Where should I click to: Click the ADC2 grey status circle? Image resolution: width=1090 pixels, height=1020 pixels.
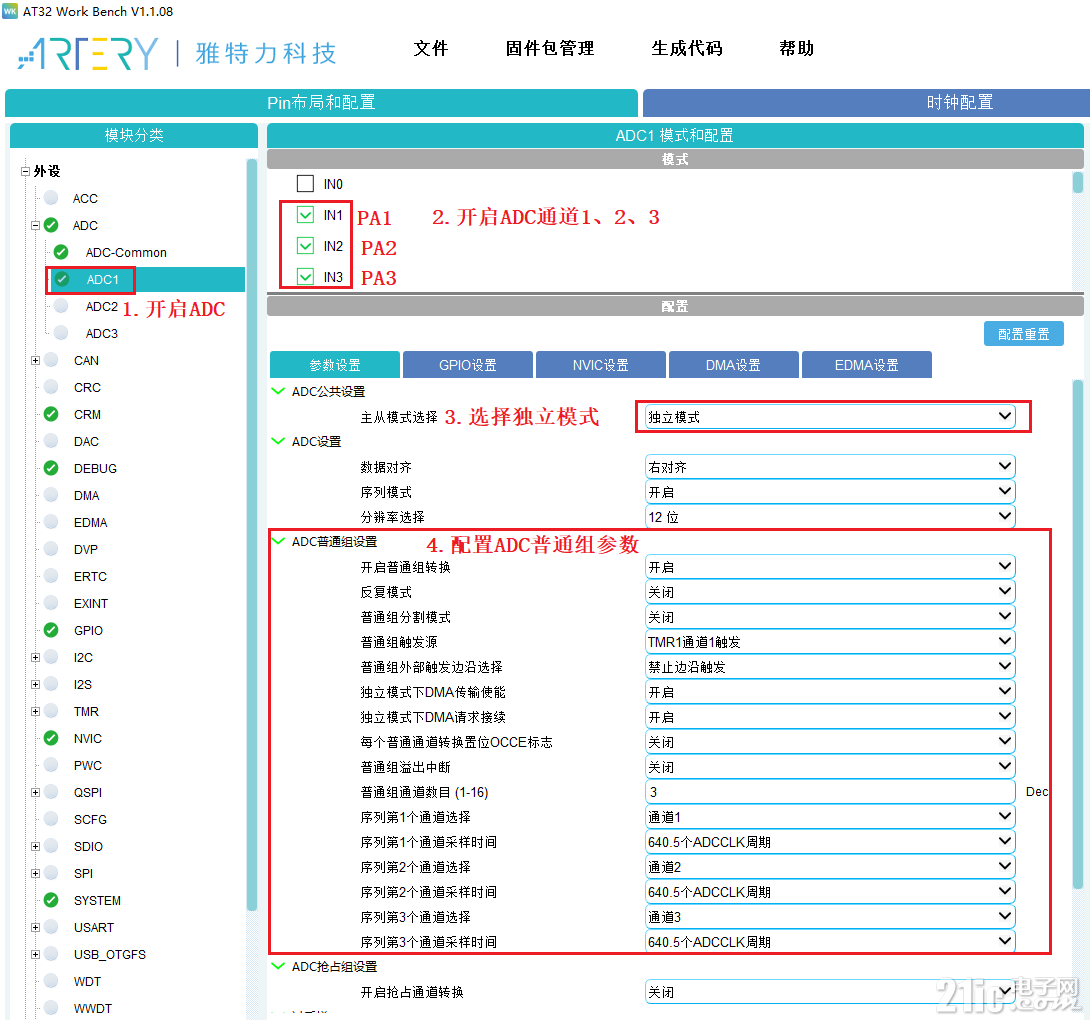click(61, 306)
